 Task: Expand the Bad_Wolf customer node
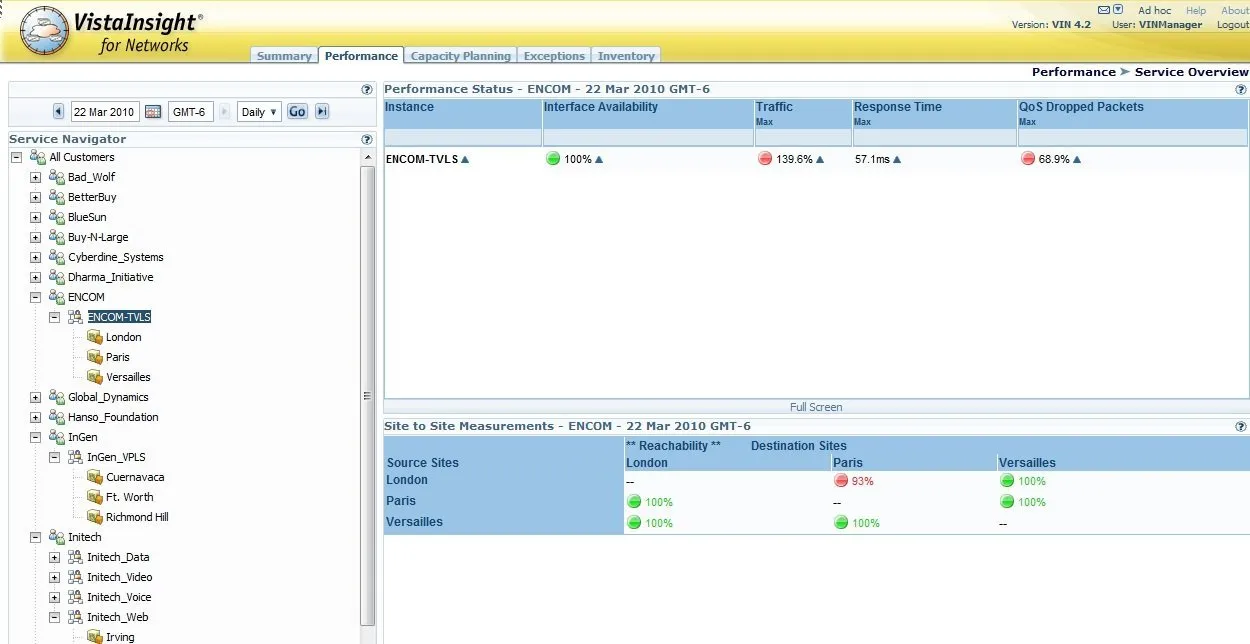point(35,177)
